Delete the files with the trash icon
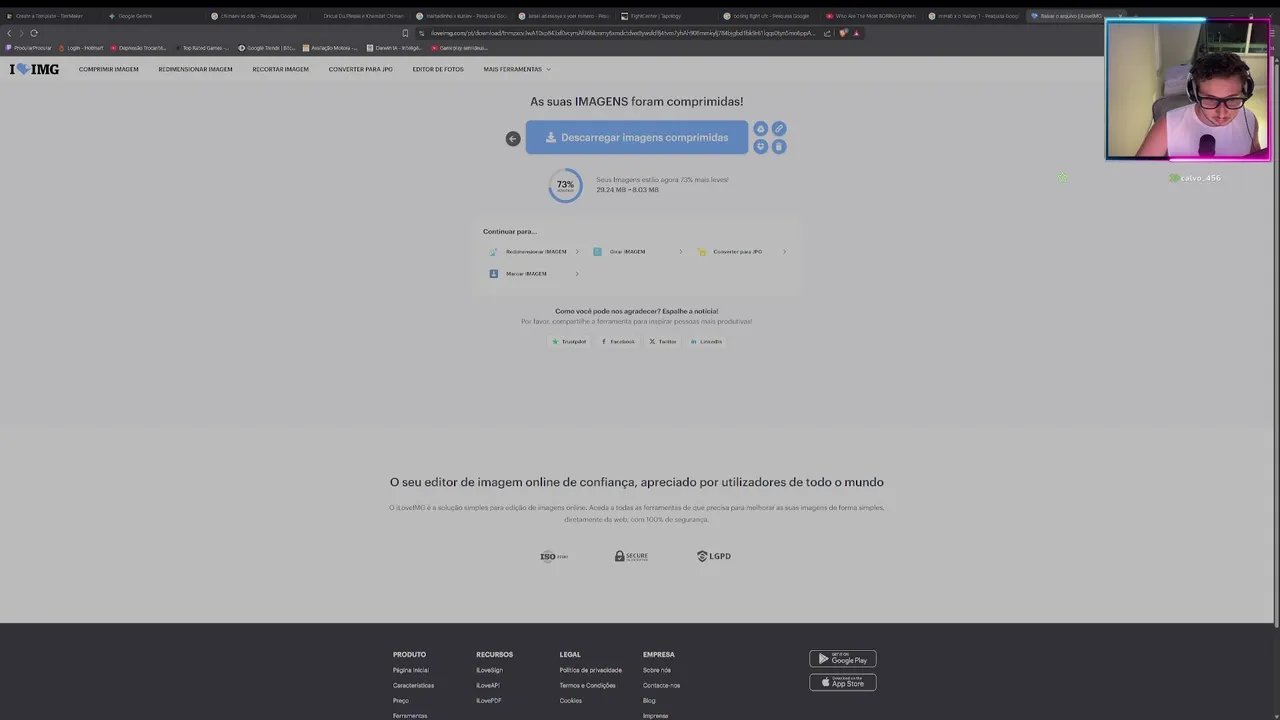Image resolution: width=1280 pixels, height=720 pixels. point(779,147)
